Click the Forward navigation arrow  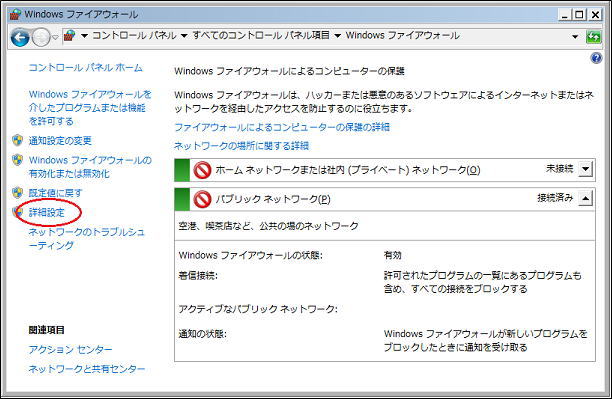coord(41,37)
